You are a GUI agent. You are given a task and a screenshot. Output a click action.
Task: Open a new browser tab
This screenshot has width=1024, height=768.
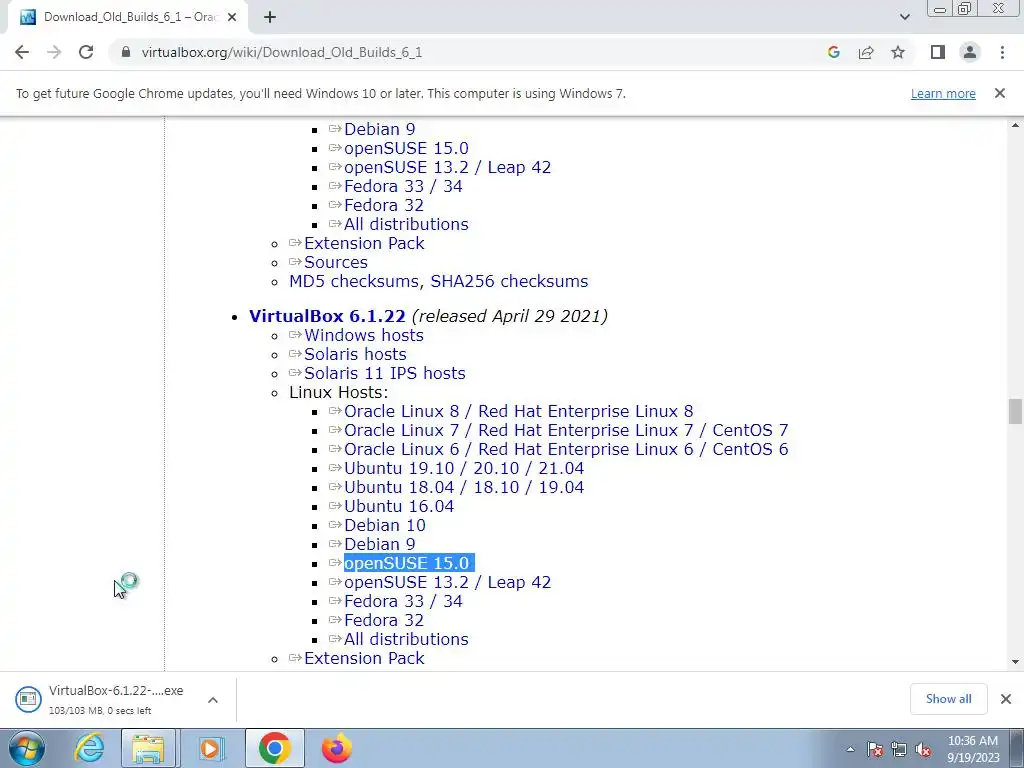(x=270, y=18)
